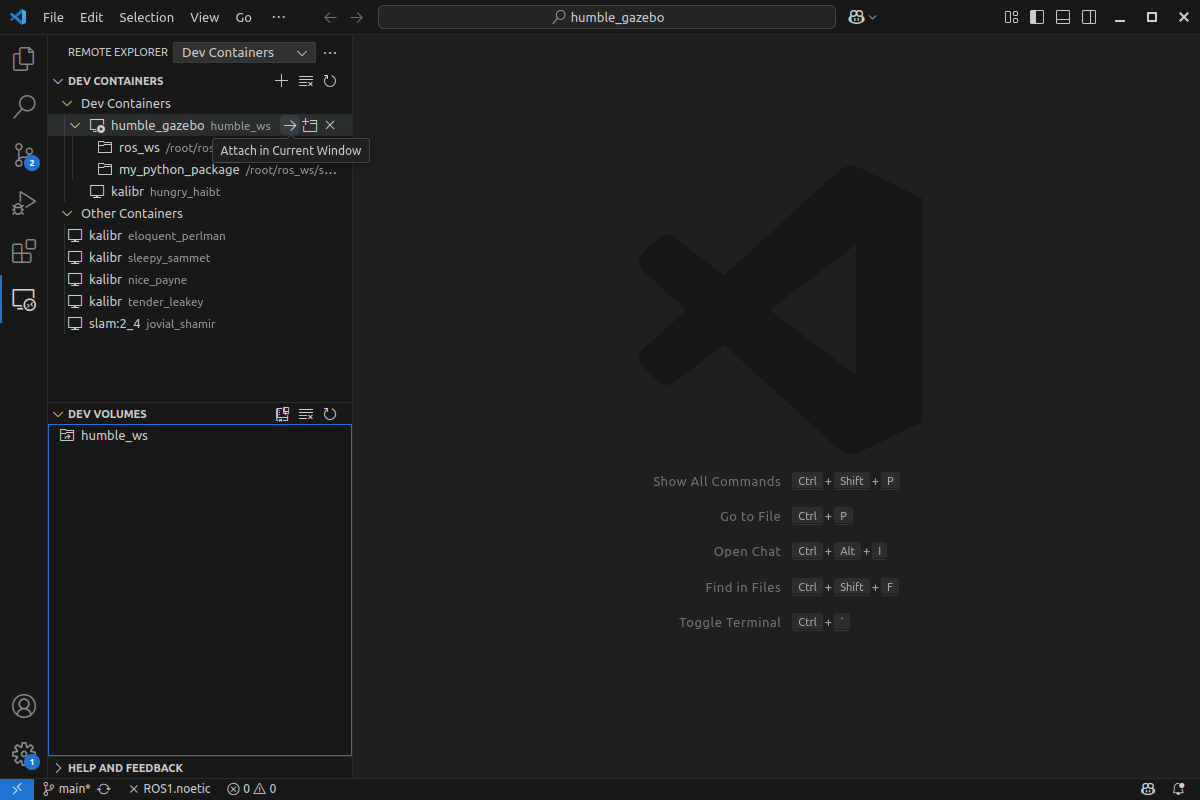Attach humble_gazebo in current window arrow
The width and height of the screenshot is (1200, 800).
click(289, 126)
